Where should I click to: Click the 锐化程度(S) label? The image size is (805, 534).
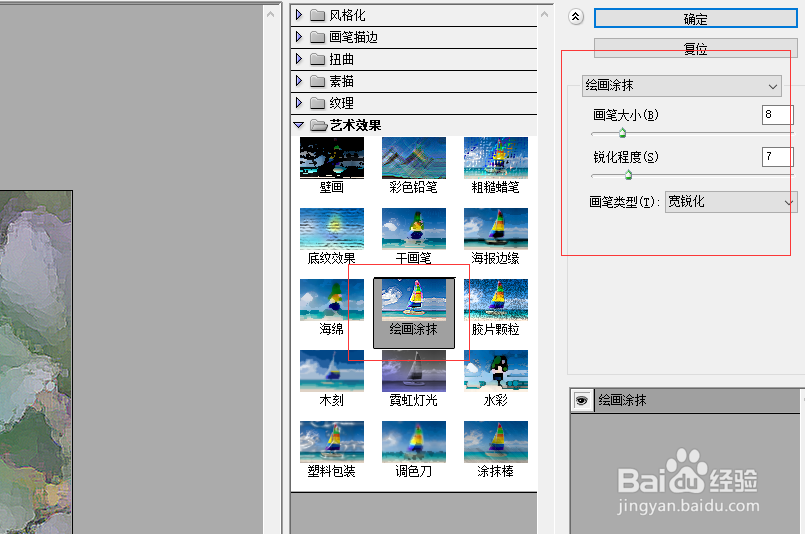(626, 157)
